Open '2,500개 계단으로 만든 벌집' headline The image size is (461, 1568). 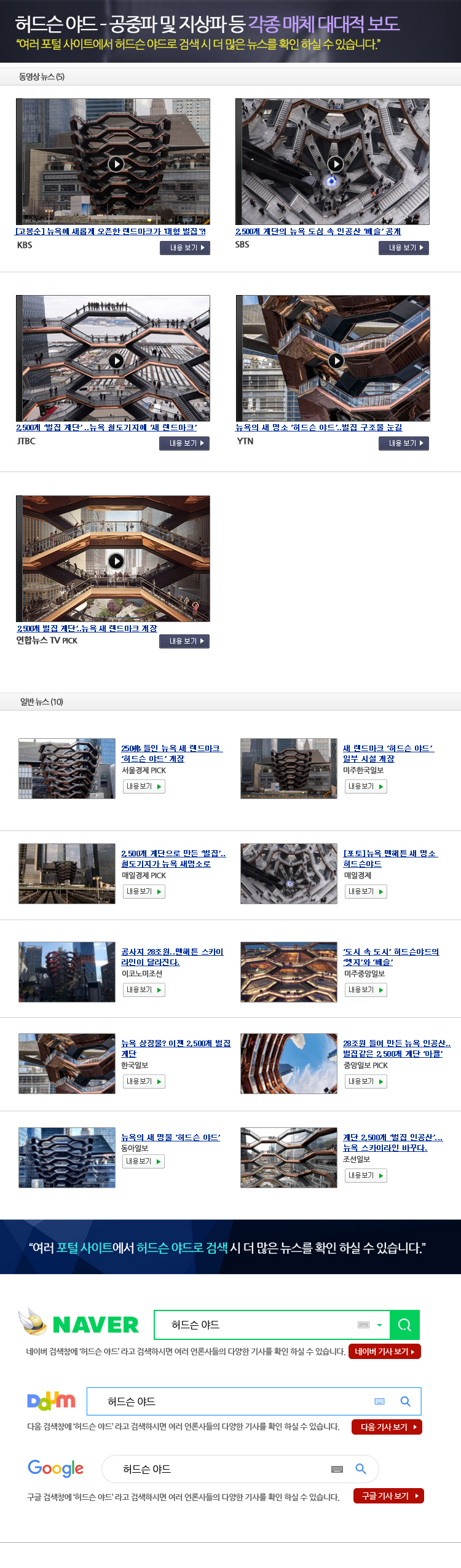coord(173,859)
